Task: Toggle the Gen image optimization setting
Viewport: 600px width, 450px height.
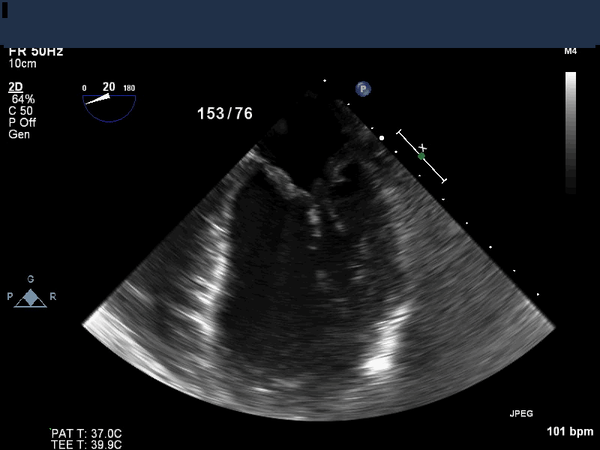Action: click(x=20, y=134)
